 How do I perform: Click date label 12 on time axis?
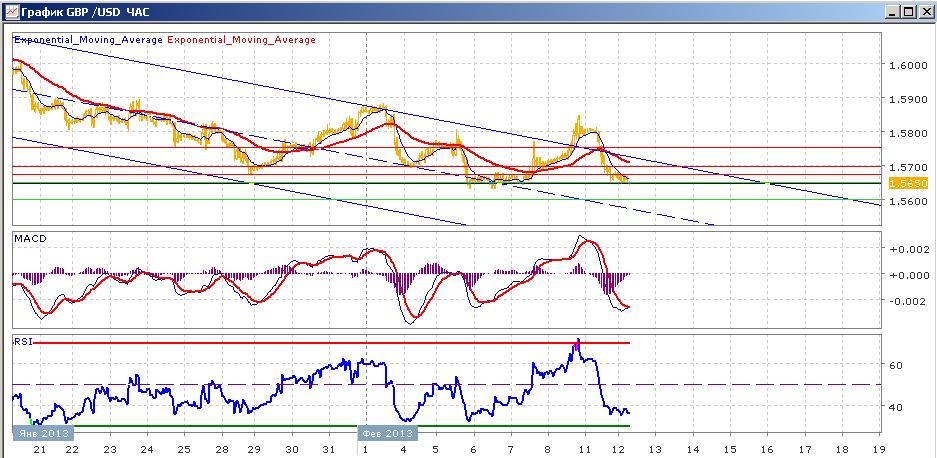point(619,449)
